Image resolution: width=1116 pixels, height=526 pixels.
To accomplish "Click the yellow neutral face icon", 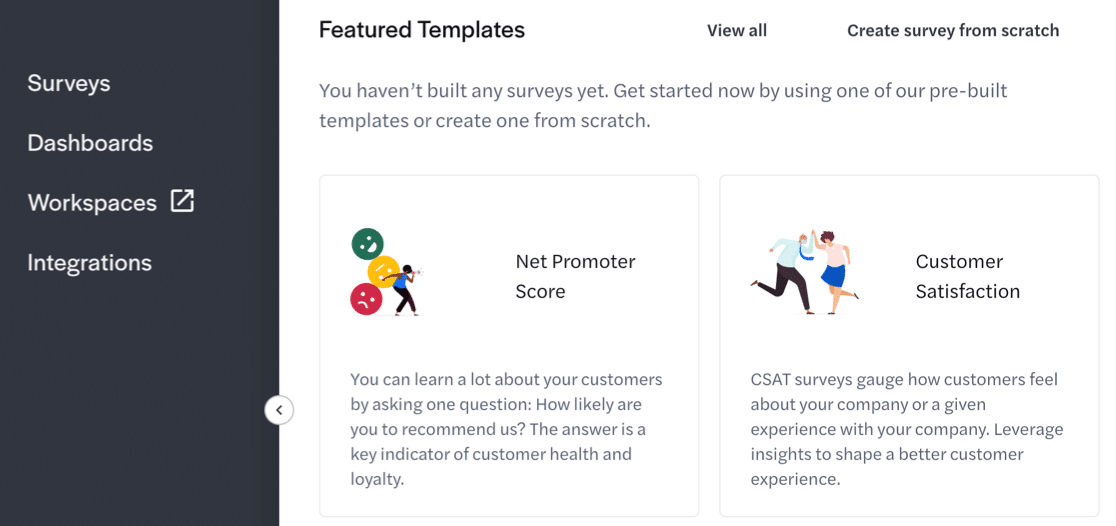I will point(383,271).
